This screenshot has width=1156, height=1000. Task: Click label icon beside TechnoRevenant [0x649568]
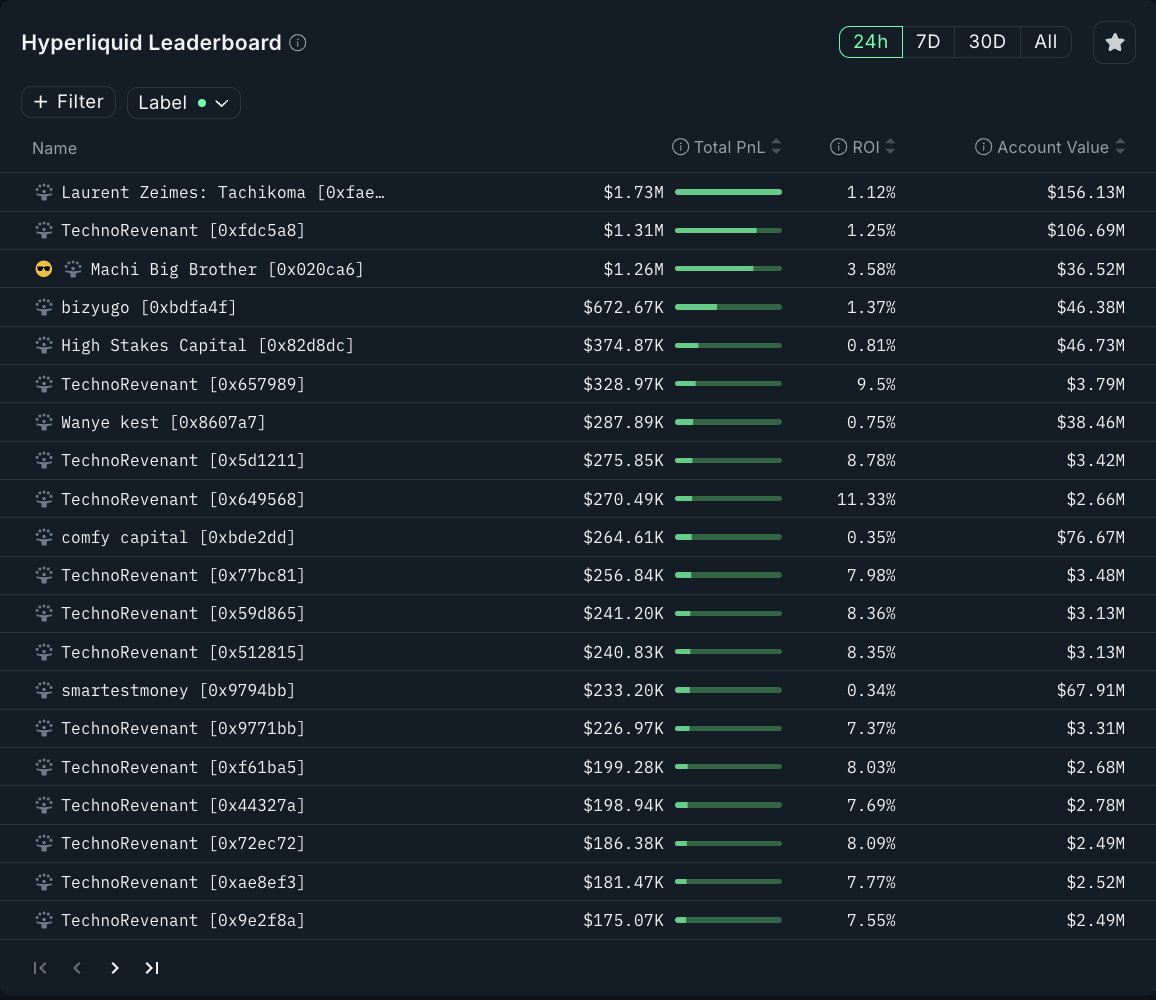click(43, 499)
